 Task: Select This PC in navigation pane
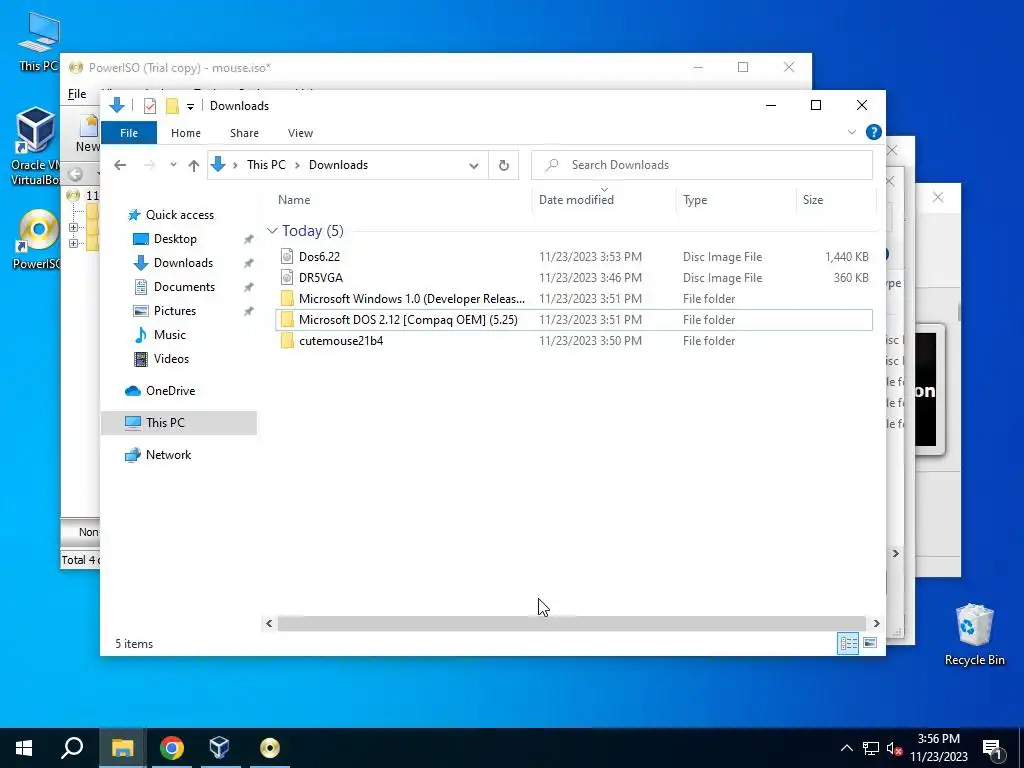point(165,423)
